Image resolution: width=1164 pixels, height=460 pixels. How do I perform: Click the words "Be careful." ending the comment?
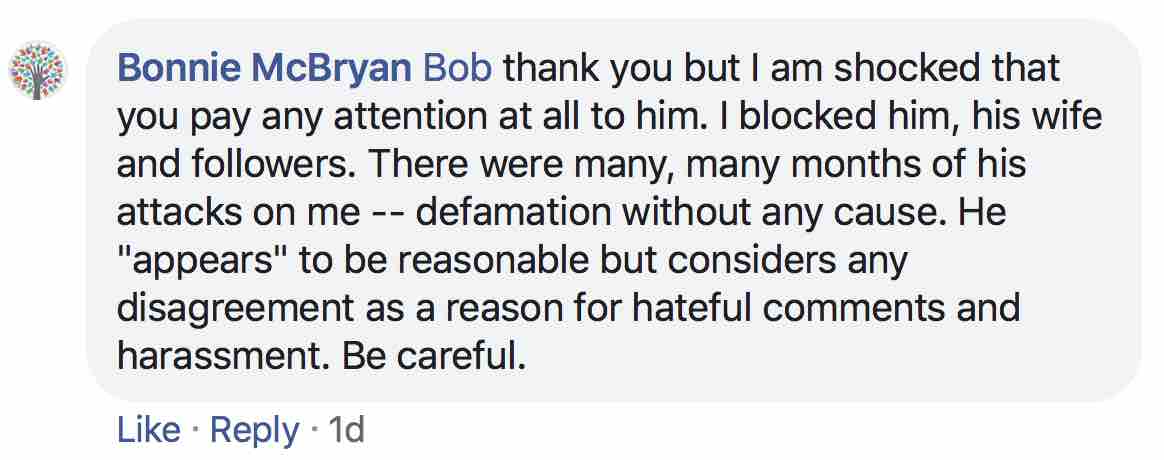434,358
